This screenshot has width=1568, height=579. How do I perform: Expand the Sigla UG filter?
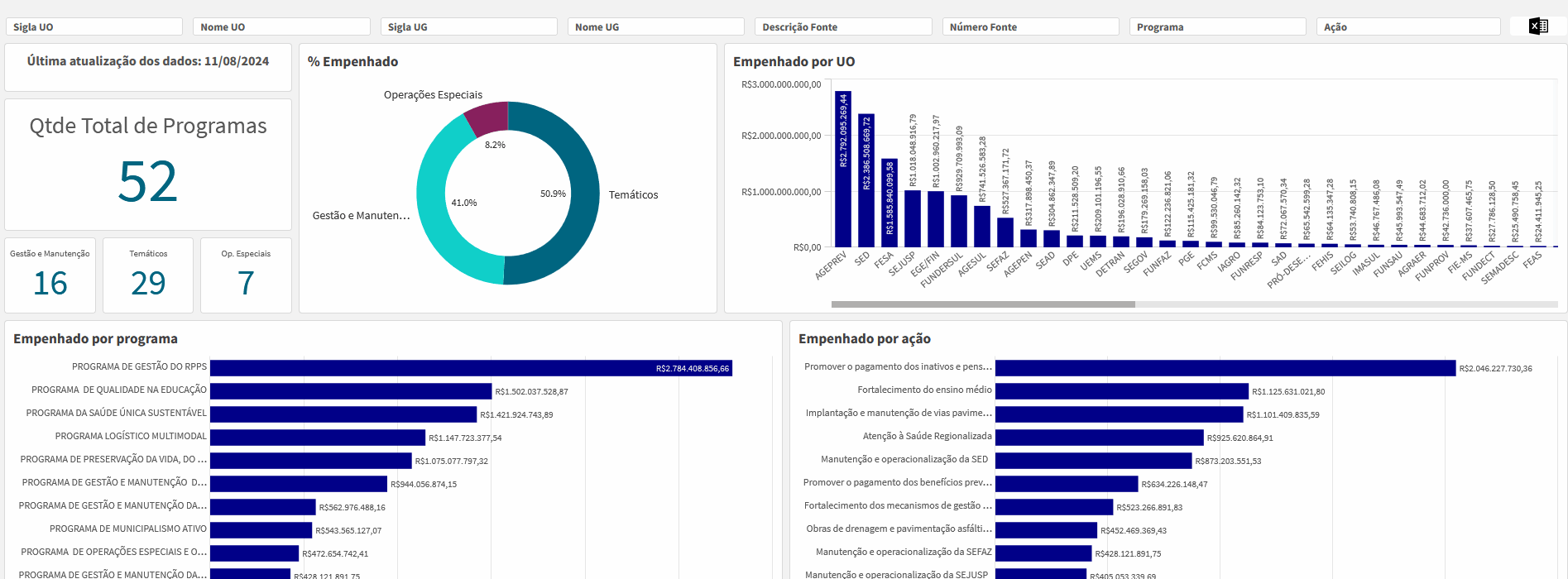pyautogui.click(x=468, y=27)
